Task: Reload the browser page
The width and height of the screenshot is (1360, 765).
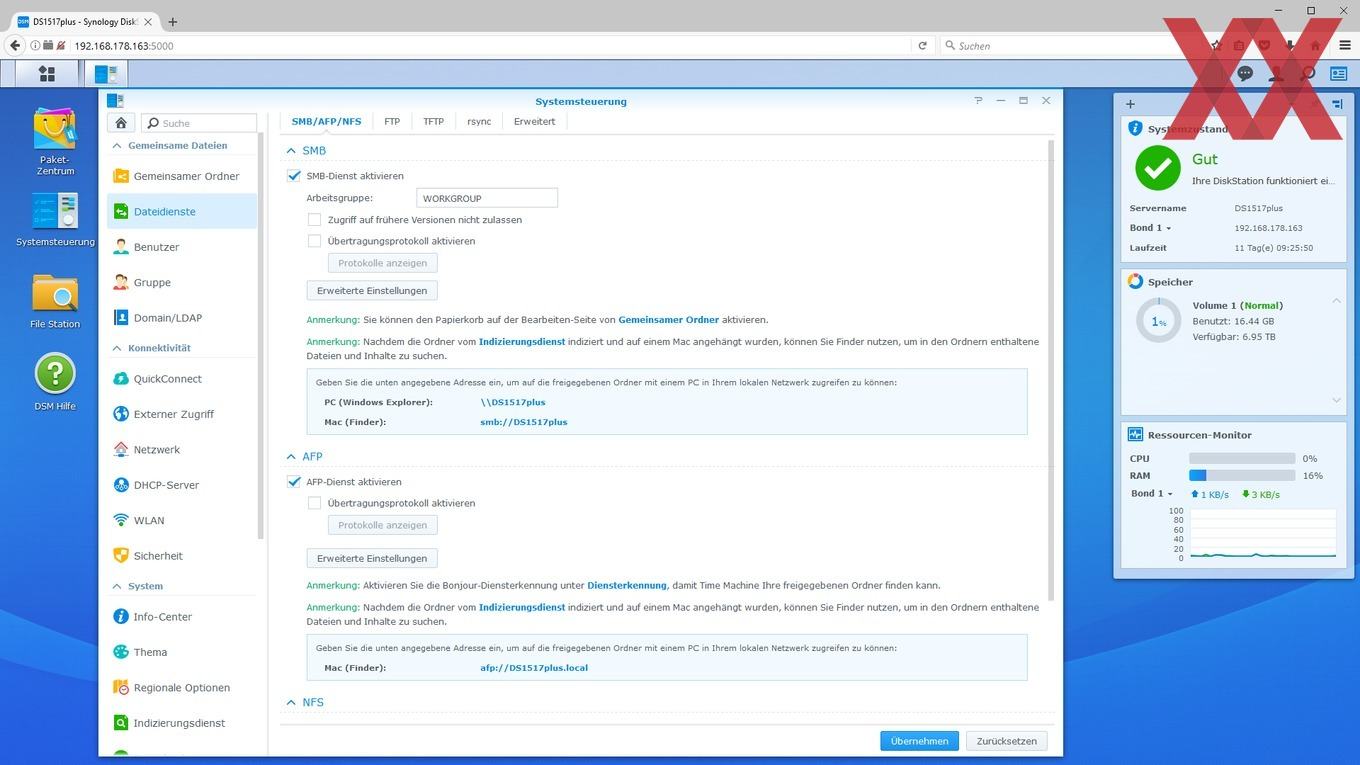Action: (x=922, y=45)
